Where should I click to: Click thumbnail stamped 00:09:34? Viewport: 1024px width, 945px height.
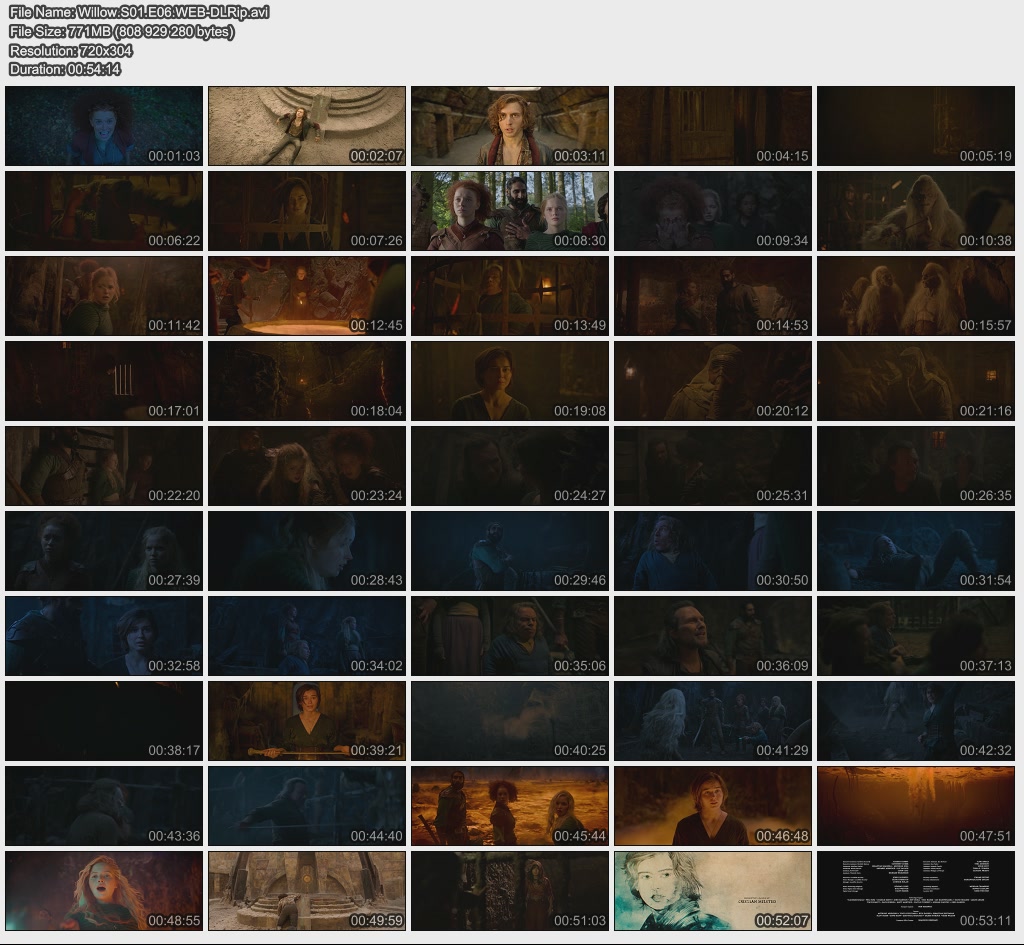coord(713,211)
